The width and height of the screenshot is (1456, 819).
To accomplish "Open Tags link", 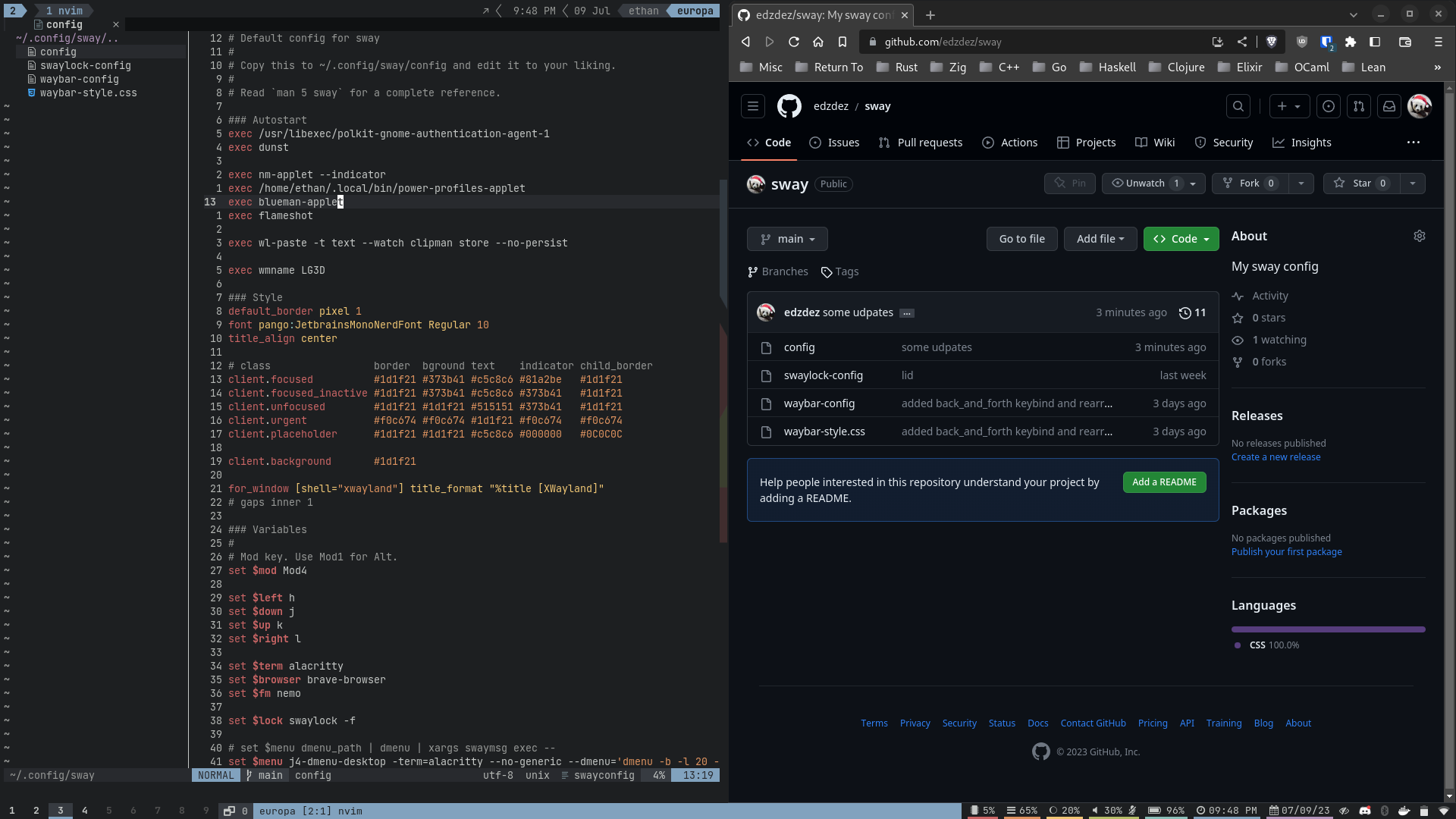I will 840,271.
